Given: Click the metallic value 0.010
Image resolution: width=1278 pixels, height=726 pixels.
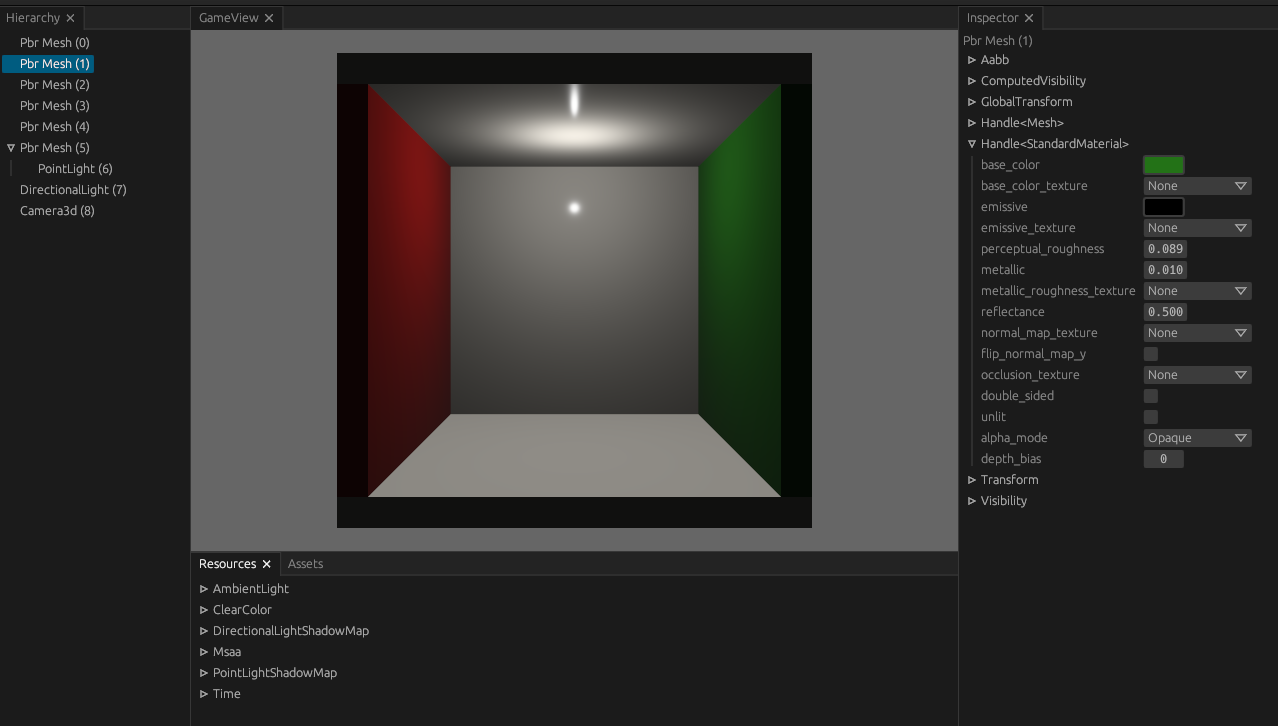Looking at the screenshot, I should pos(1165,270).
